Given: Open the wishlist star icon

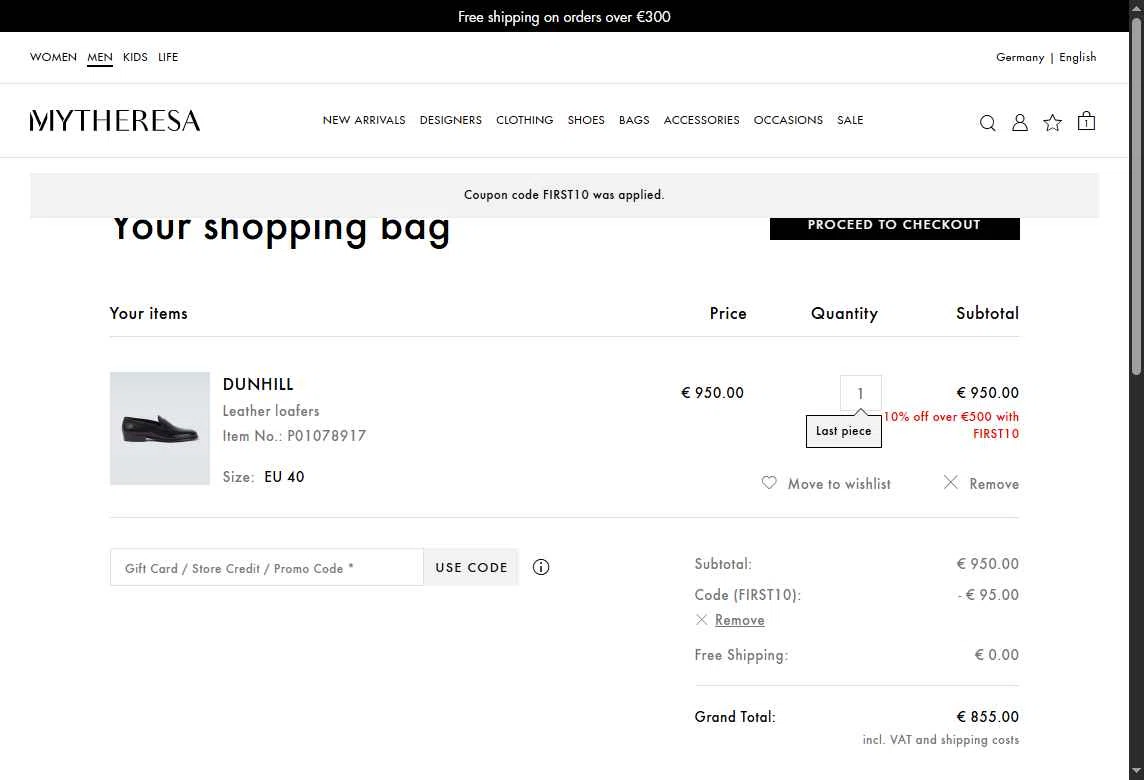Looking at the screenshot, I should [x=1052, y=123].
